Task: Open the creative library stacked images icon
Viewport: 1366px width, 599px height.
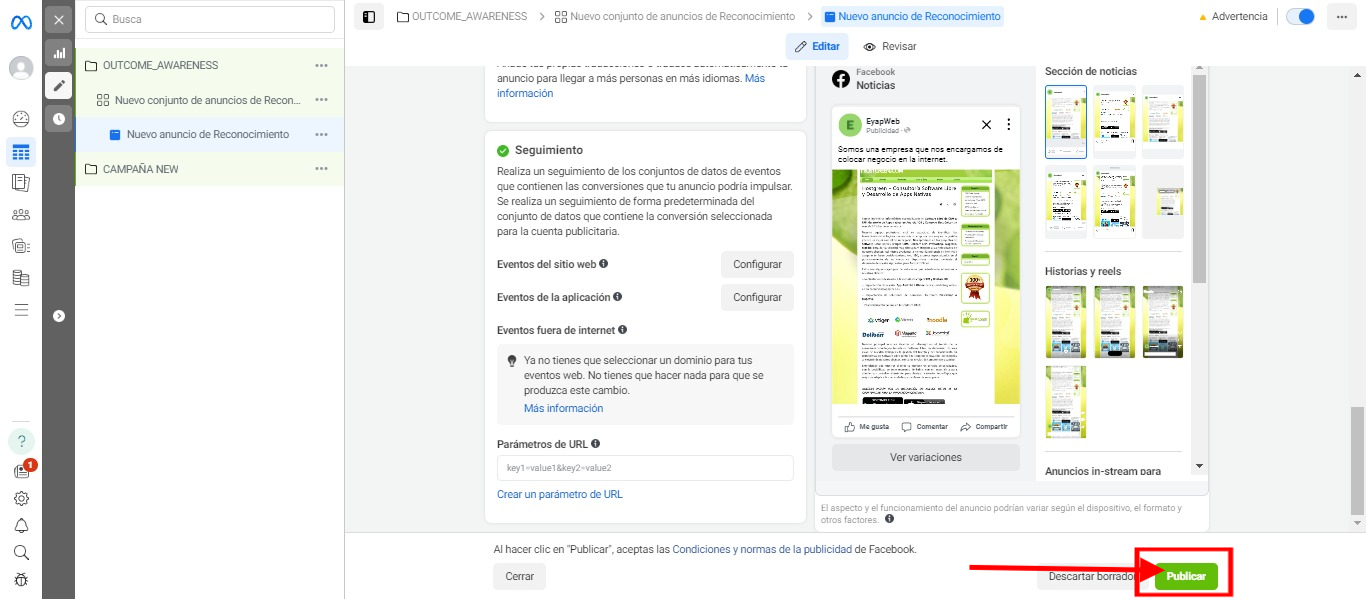Action: [20, 246]
